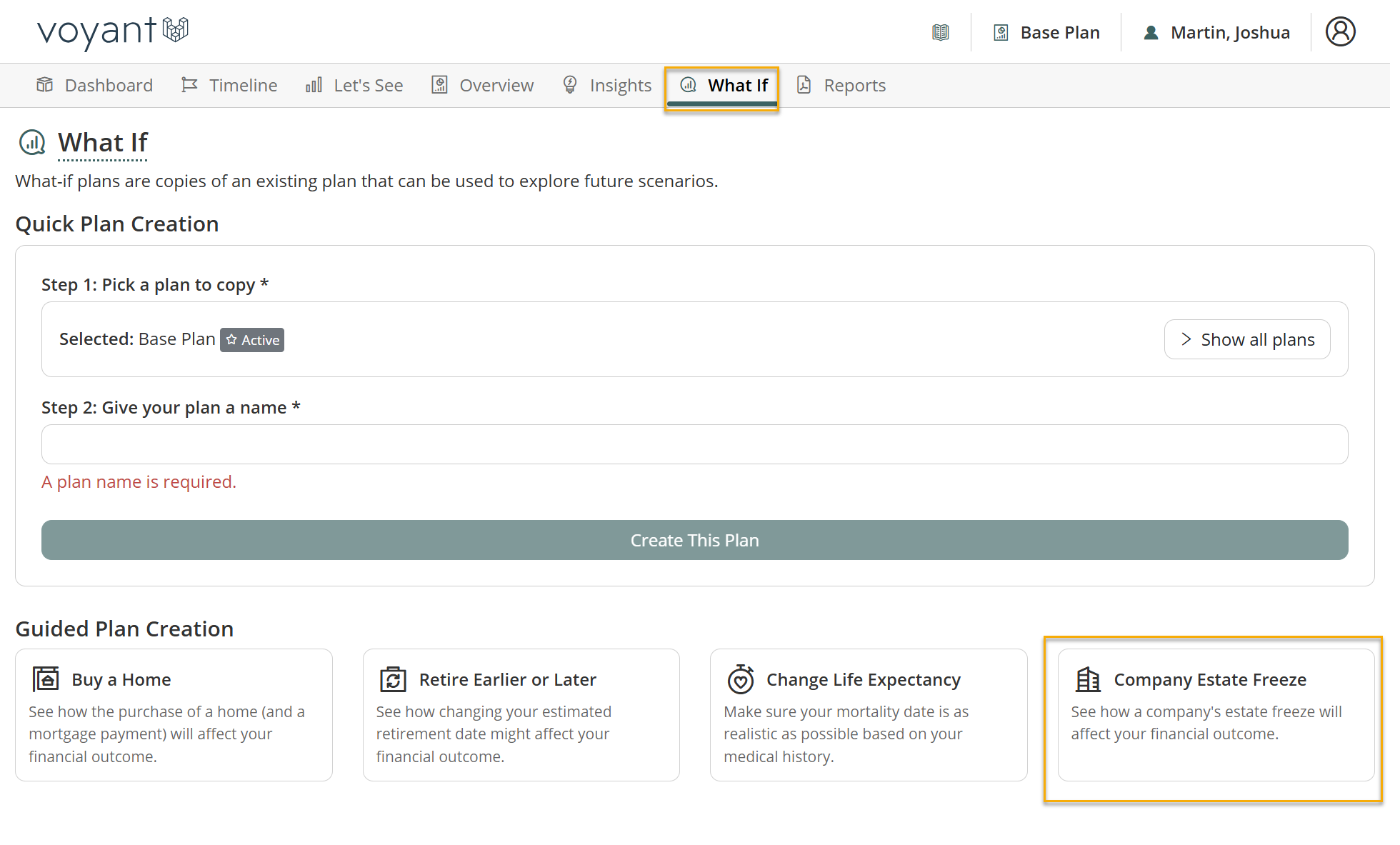Click the Buy a Home house icon
This screenshot has width=1400, height=845.
(x=46, y=679)
